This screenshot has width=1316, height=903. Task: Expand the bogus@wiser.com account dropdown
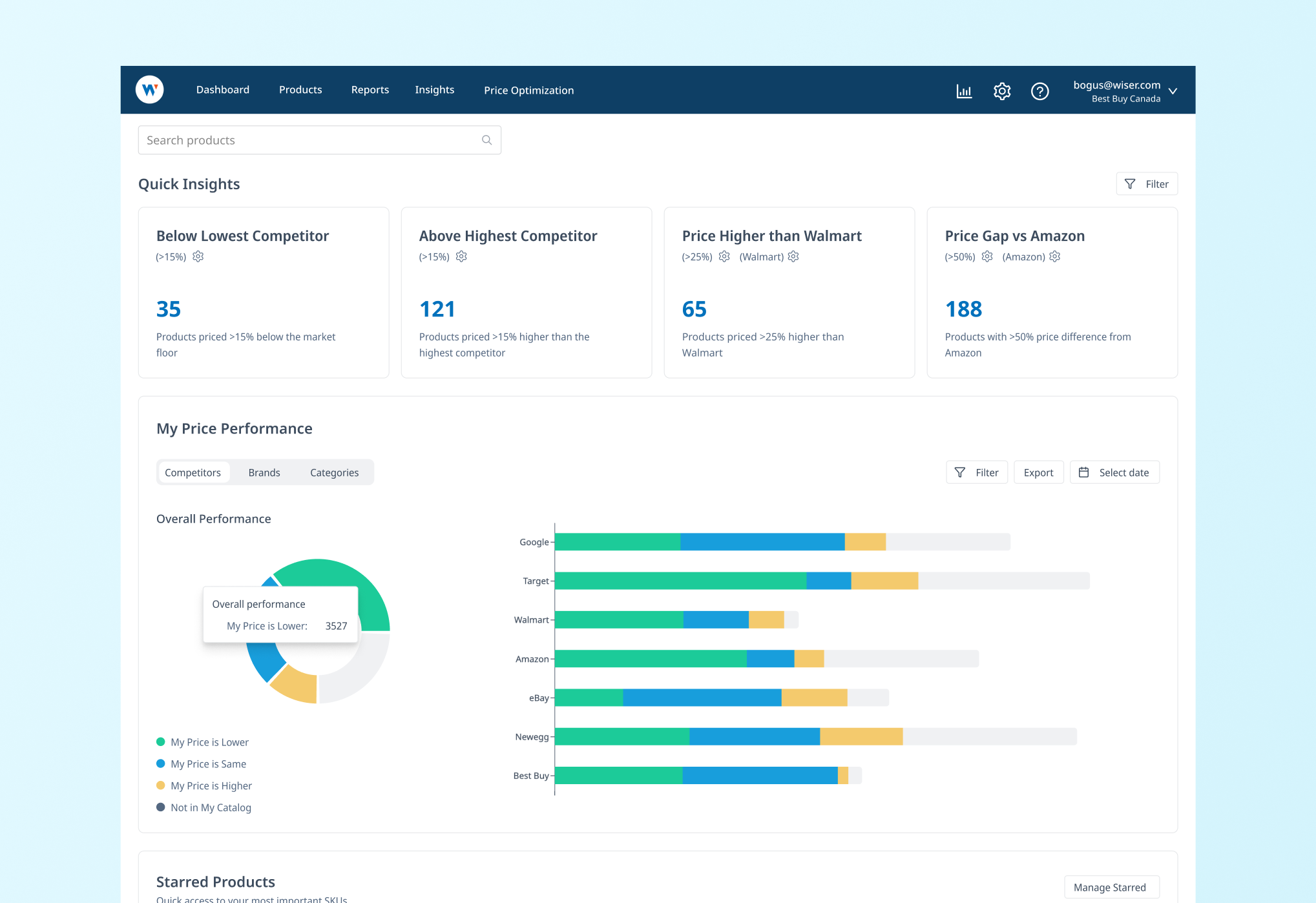[1173, 91]
